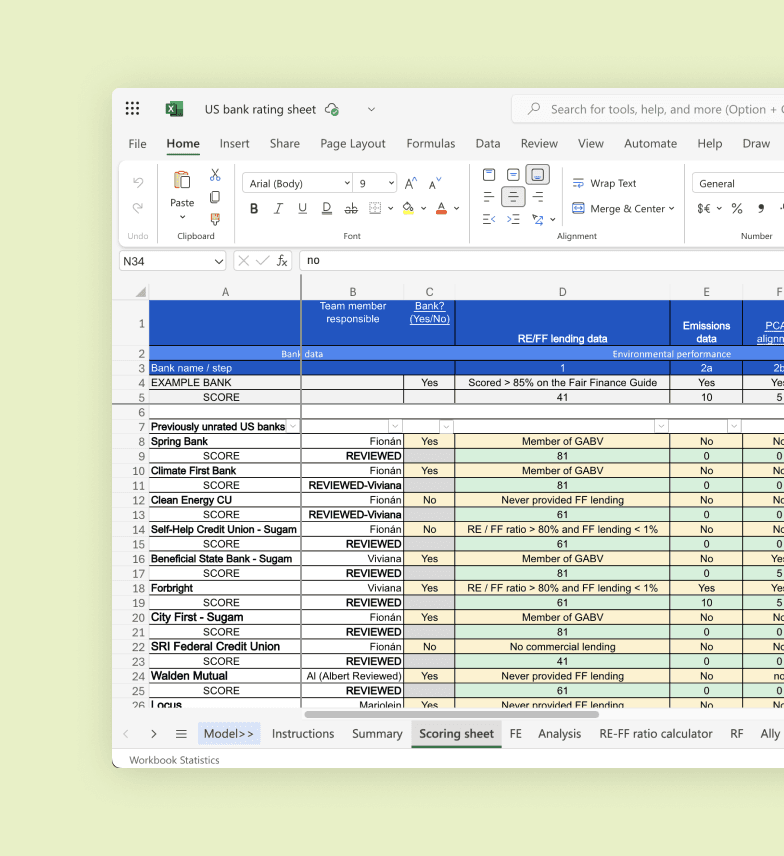Decrease font size with smaller A icon
This screenshot has width=784, height=856.
click(435, 183)
